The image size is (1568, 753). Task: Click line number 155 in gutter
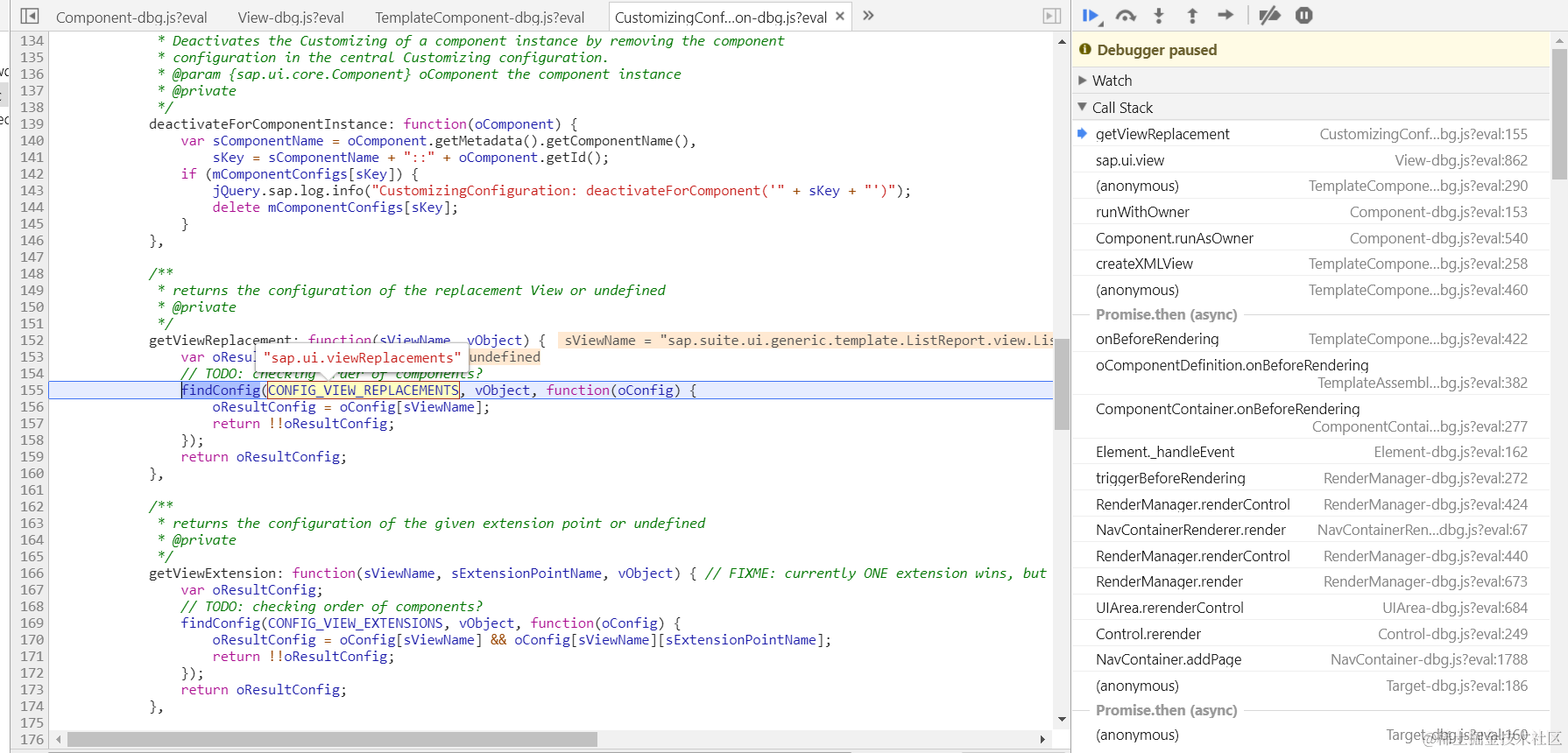tap(32, 391)
